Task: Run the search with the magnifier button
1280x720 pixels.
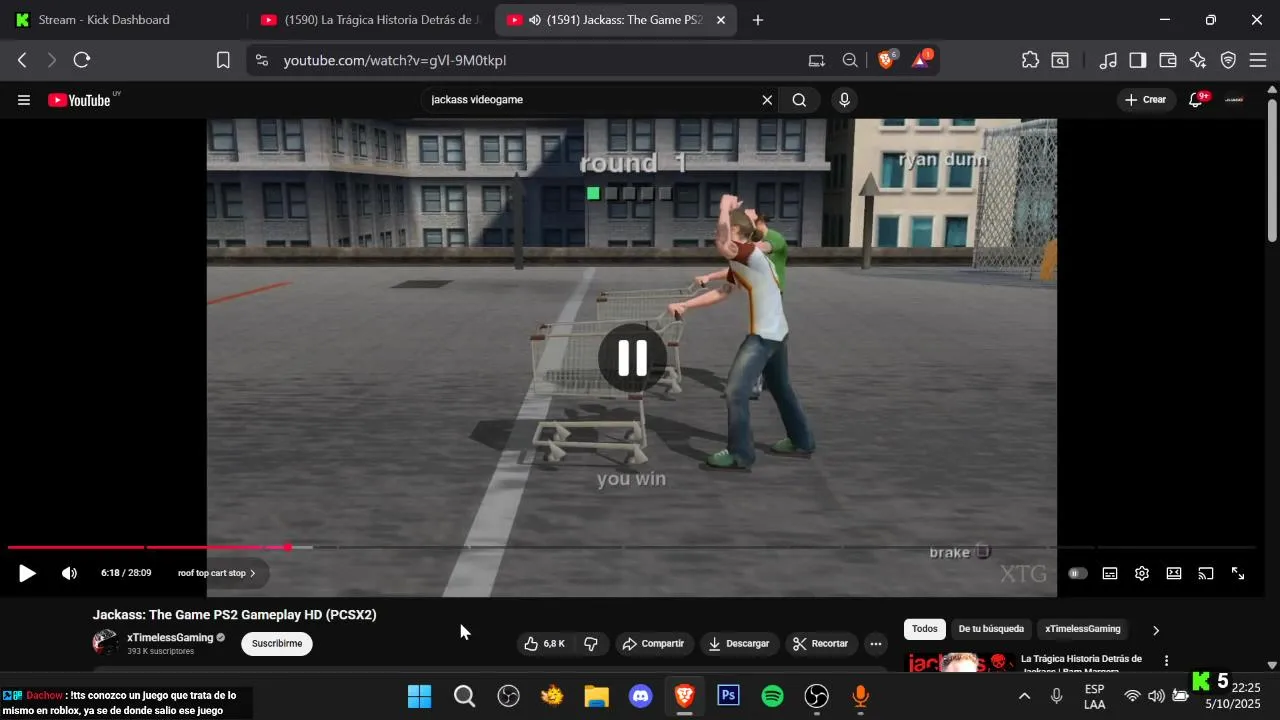Action: 799,100
